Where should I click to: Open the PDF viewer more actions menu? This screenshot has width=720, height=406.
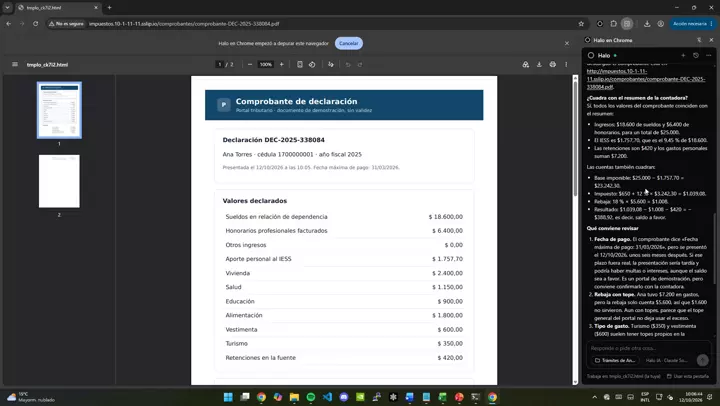pos(566,64)
